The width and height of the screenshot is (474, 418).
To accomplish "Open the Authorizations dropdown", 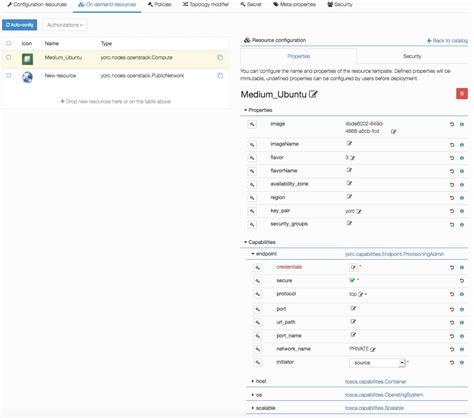I will tap(65, 25).
